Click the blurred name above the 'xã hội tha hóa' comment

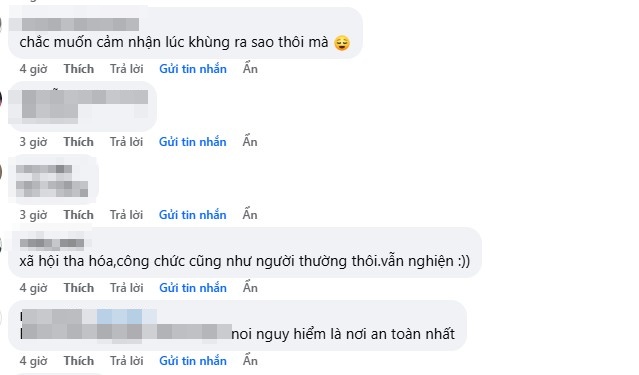[x=52, y=243]
